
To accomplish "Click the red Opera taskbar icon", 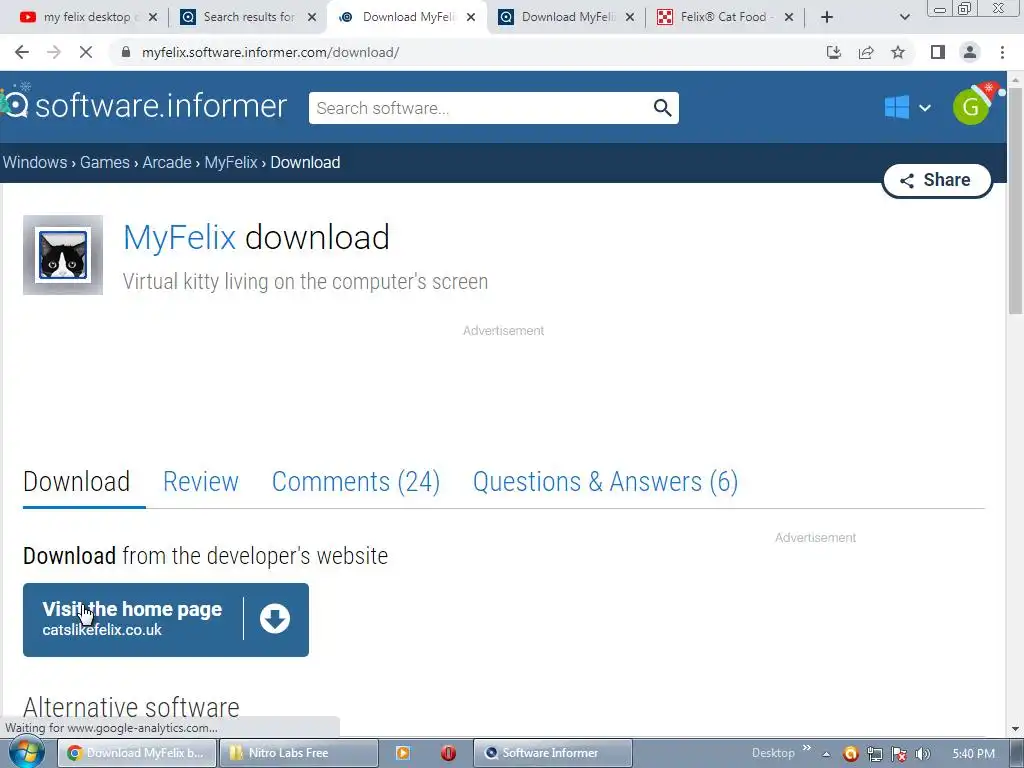I will coord(448,753).
